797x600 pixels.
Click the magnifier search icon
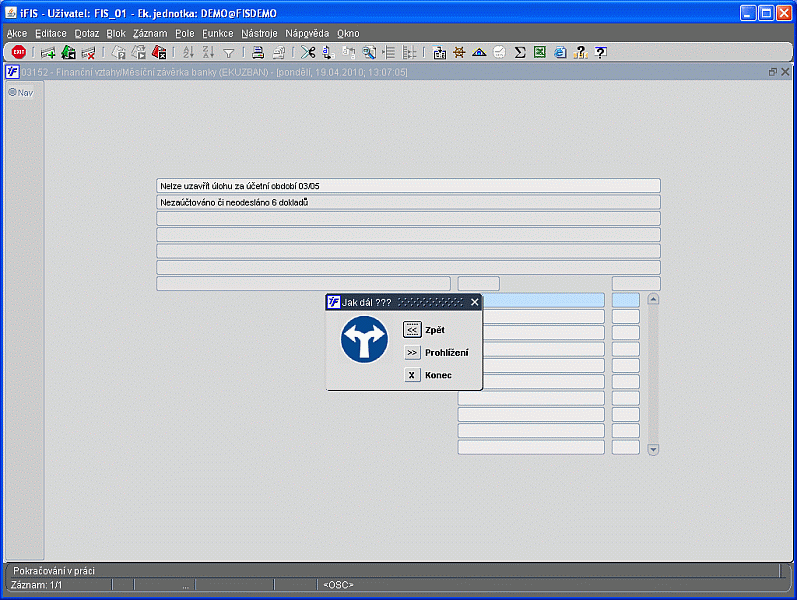point(369,52)
